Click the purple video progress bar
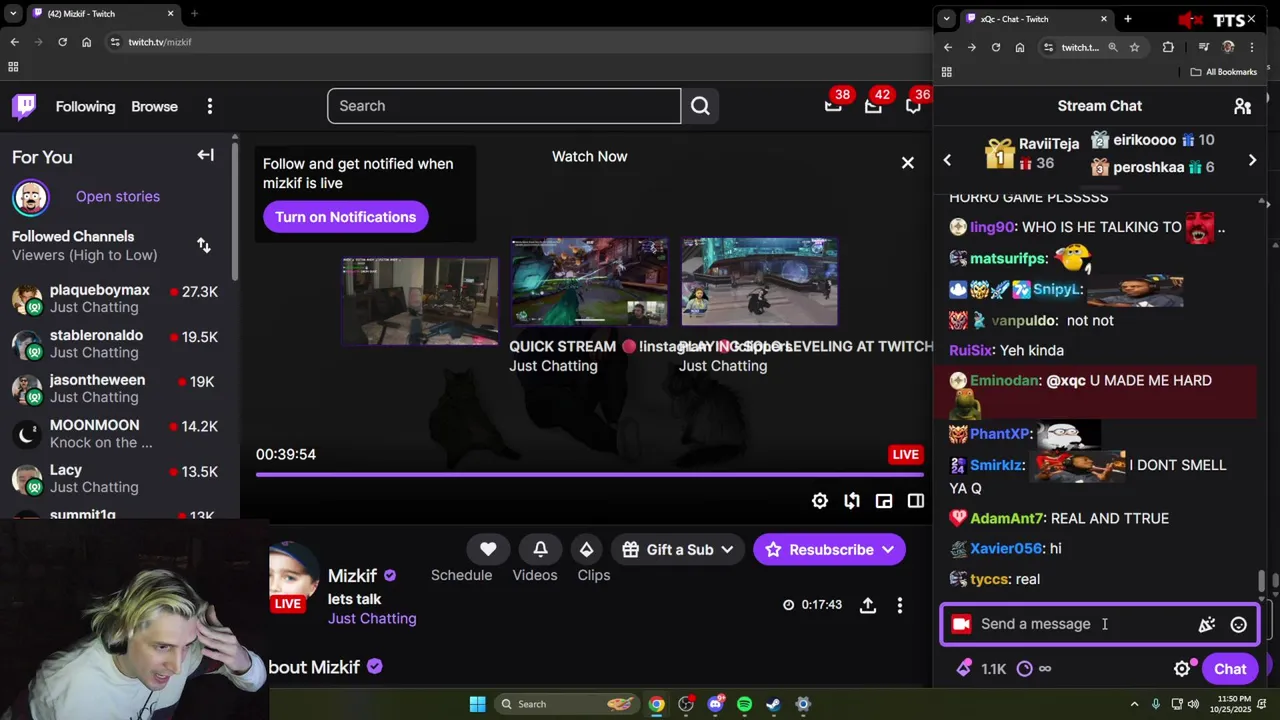The height and width of the screenshot is (720, 1280). (x=589, y=474)
